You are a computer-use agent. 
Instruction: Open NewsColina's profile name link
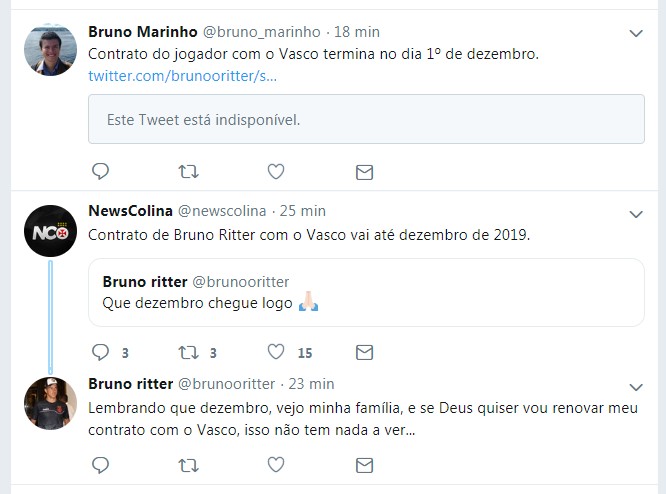click(x=130, y=211)
